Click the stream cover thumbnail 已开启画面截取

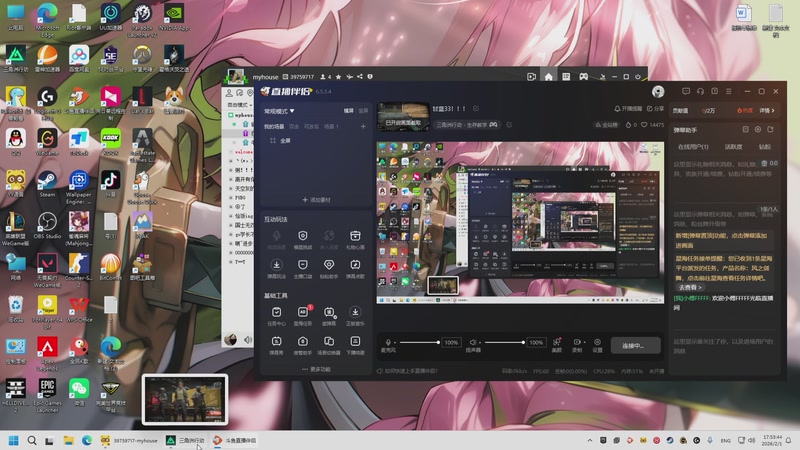coord(403,116)
